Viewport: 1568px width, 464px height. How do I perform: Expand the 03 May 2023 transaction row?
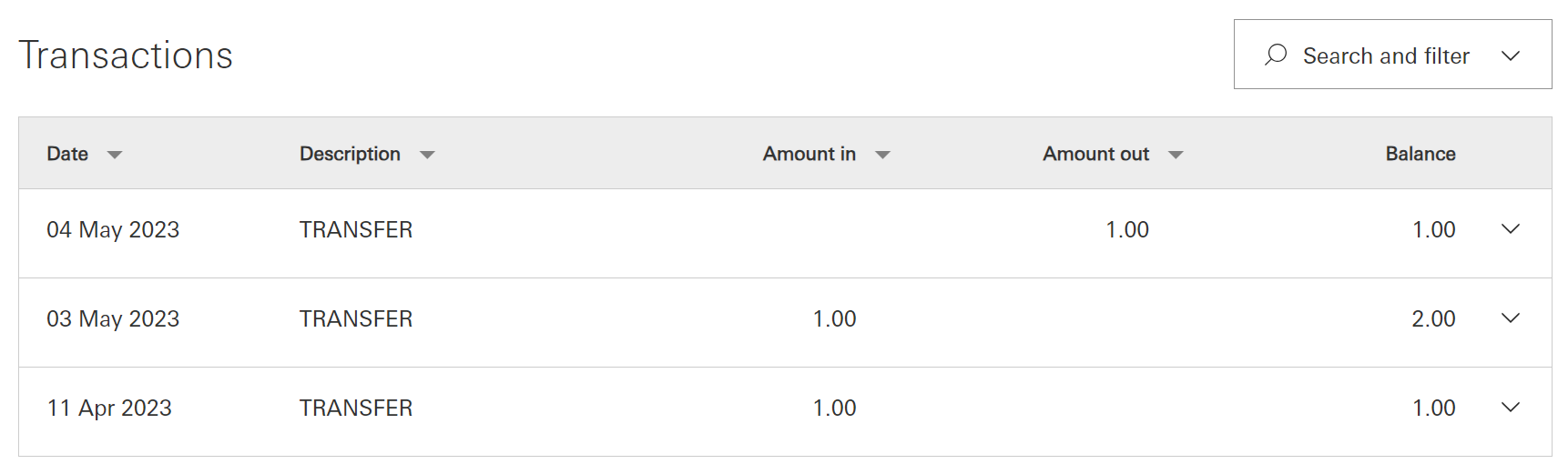(x=1511, y=318)
